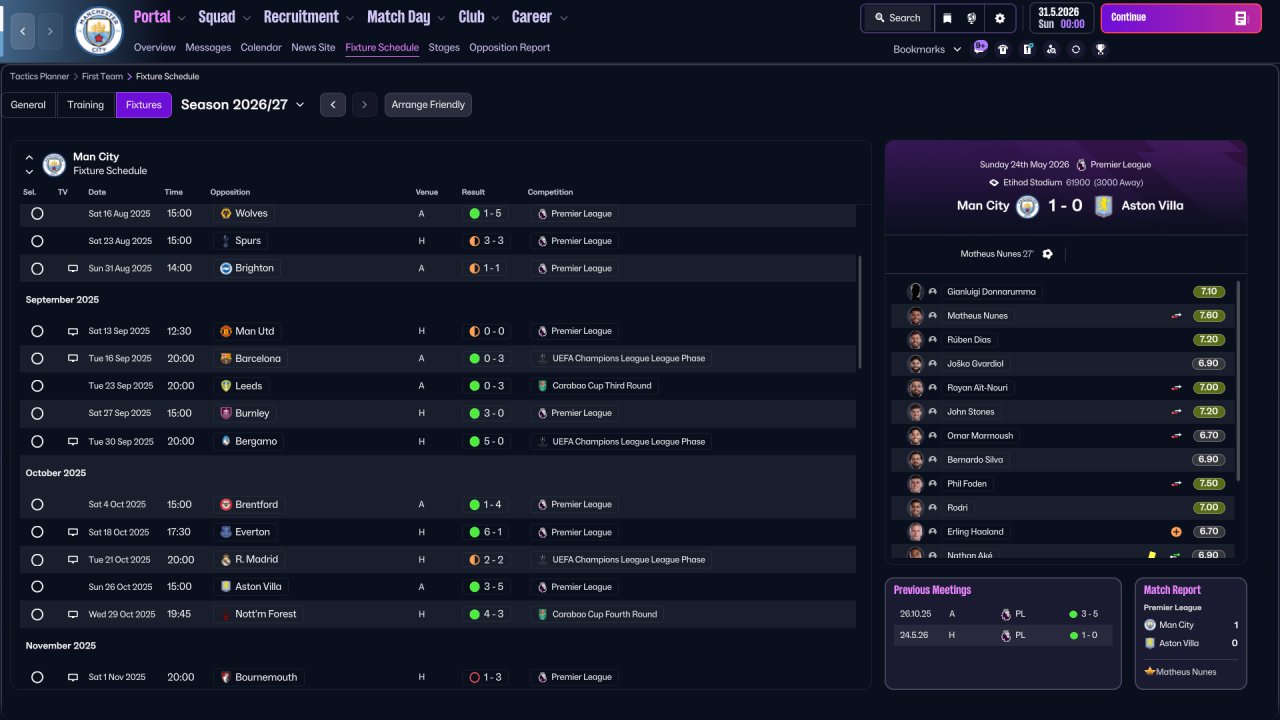Click the Man City badge above fixture schedule
Viewport: 1280px width, 720px height.
tap(54, 164)
